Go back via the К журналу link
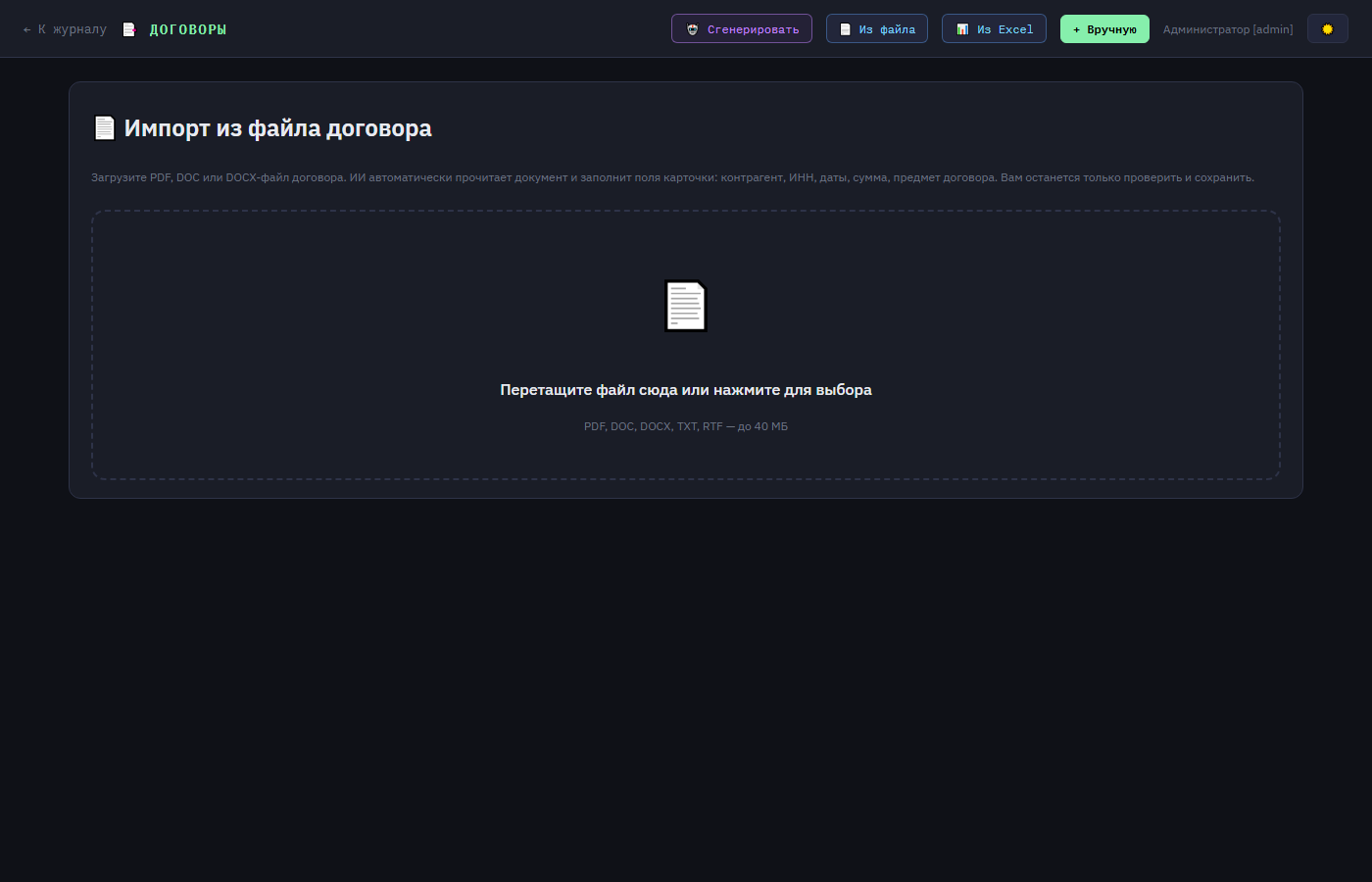The image size is (1372, 882). click(x=65, y=29)
